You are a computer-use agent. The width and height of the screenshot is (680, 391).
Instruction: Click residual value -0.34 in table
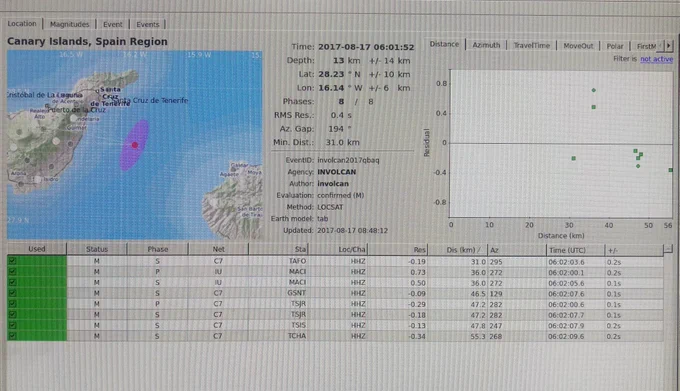416,336
